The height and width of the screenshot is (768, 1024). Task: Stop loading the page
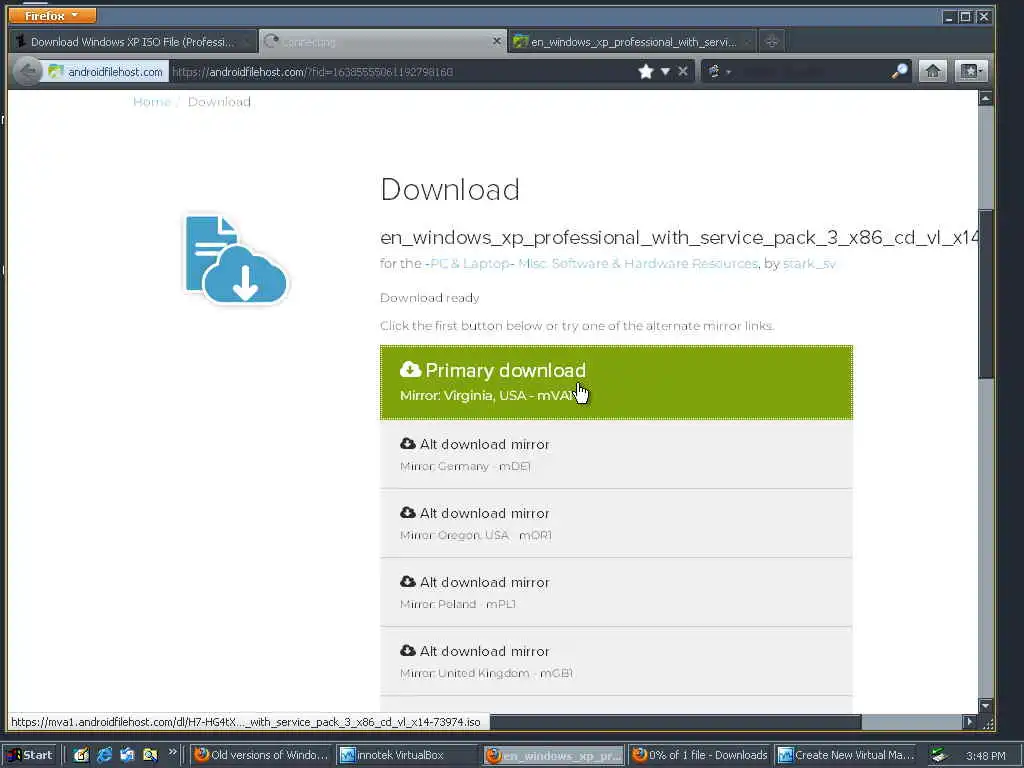point(682,71)
